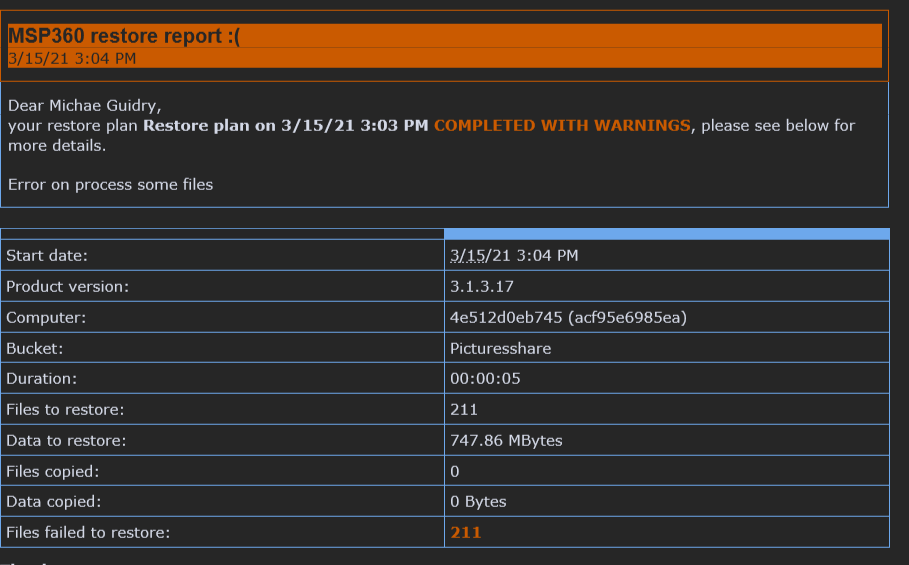Click the underlined Start date value
This screenshot has width=909, height=565.
point(514,256)
